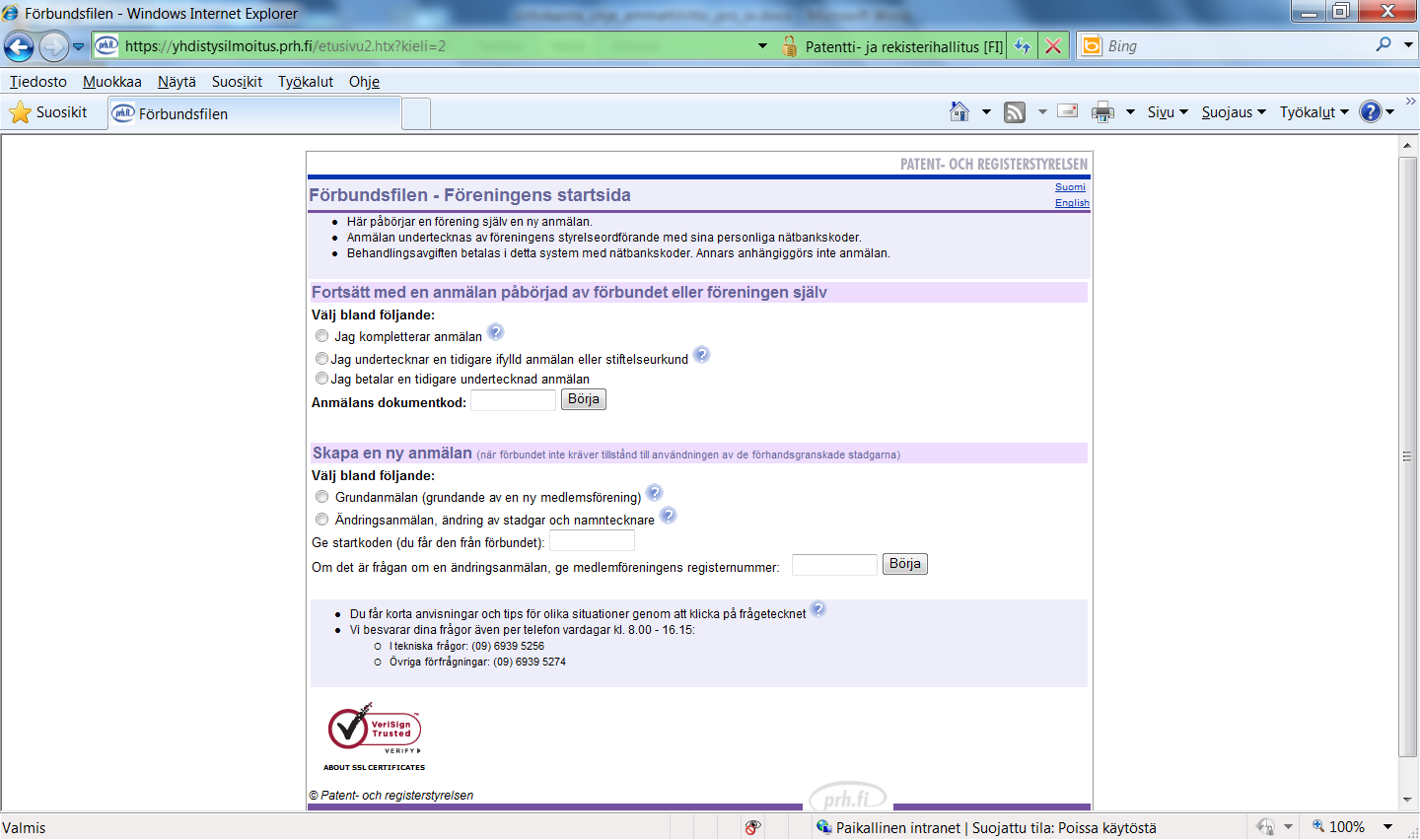Click the 100% zoom level button
This screenshot has width=1420, height=840.
pos(1338,827)
